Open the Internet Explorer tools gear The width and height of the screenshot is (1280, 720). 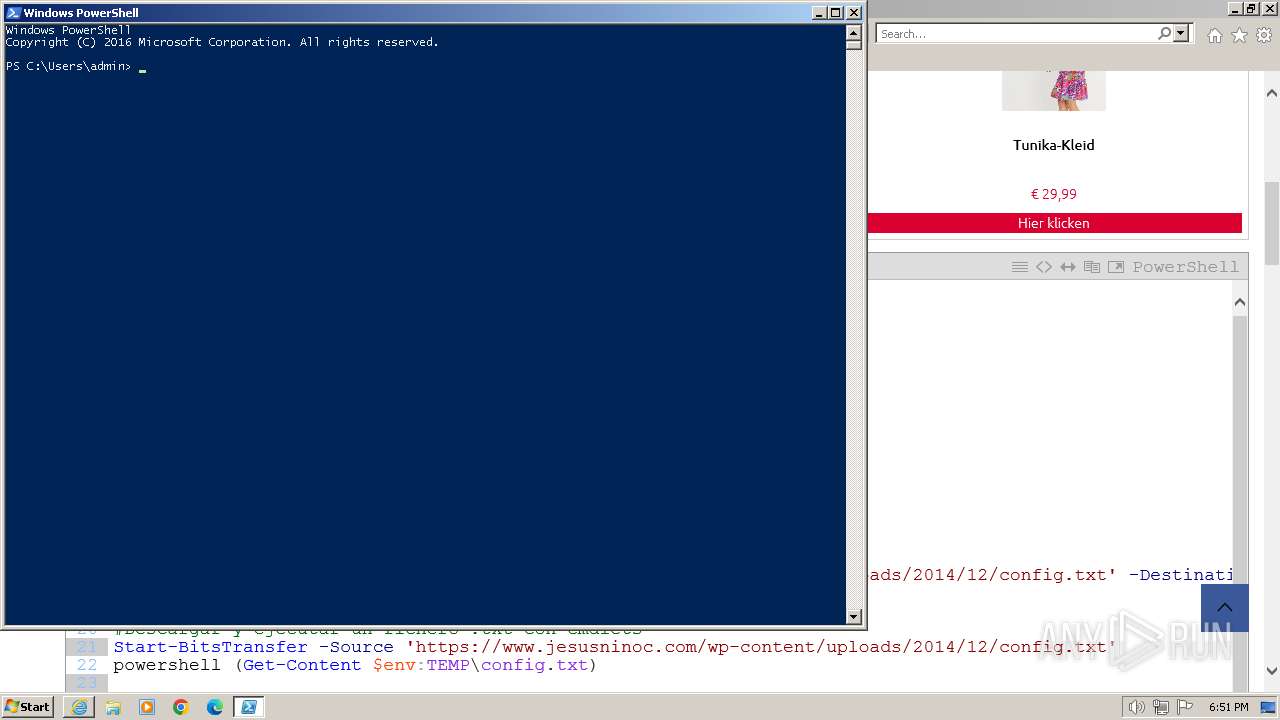pos(1264,35)
